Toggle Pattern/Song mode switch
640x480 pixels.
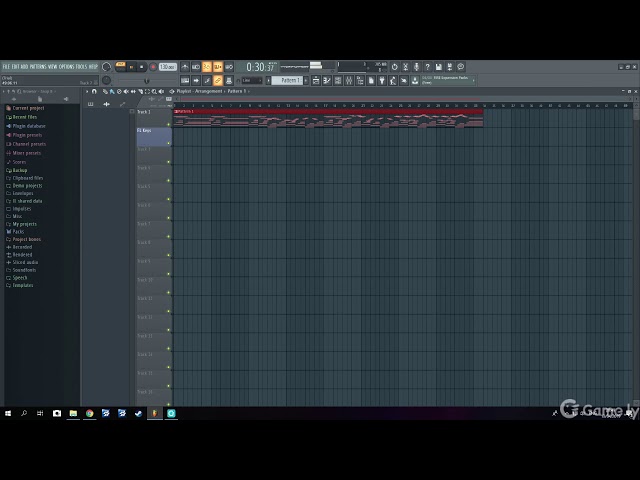120,67
